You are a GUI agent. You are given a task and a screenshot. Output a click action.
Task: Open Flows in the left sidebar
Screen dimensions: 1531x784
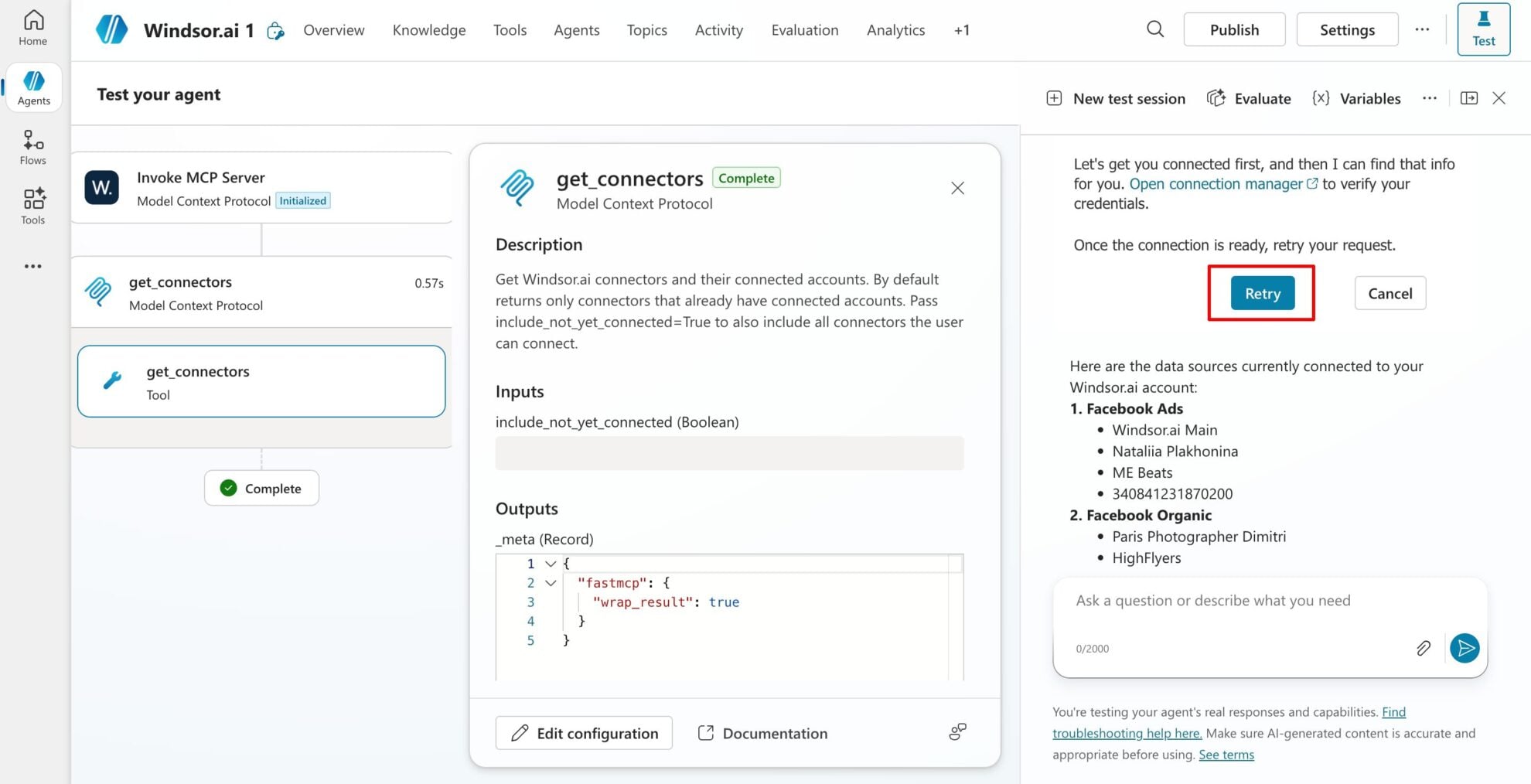tap(33, 147)
